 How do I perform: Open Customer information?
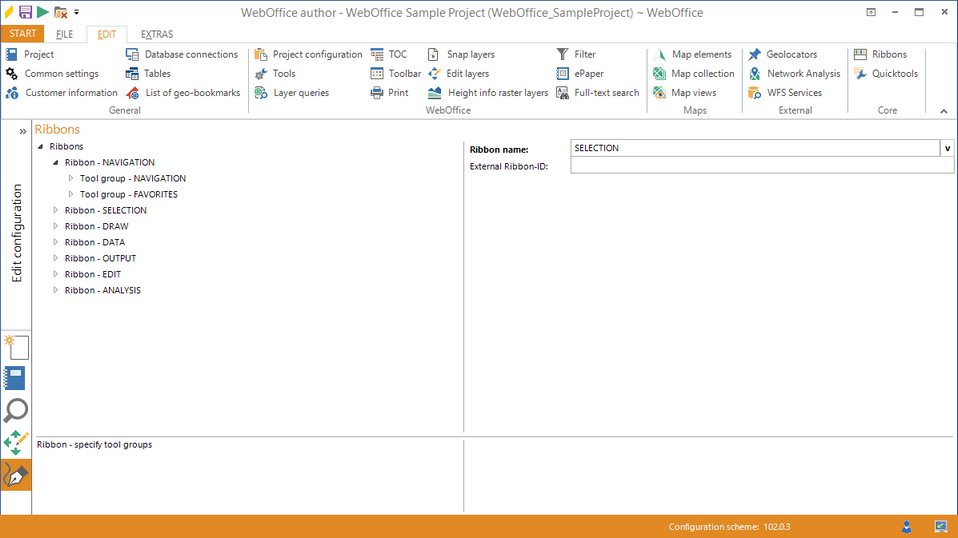click(x=61, y=93)
